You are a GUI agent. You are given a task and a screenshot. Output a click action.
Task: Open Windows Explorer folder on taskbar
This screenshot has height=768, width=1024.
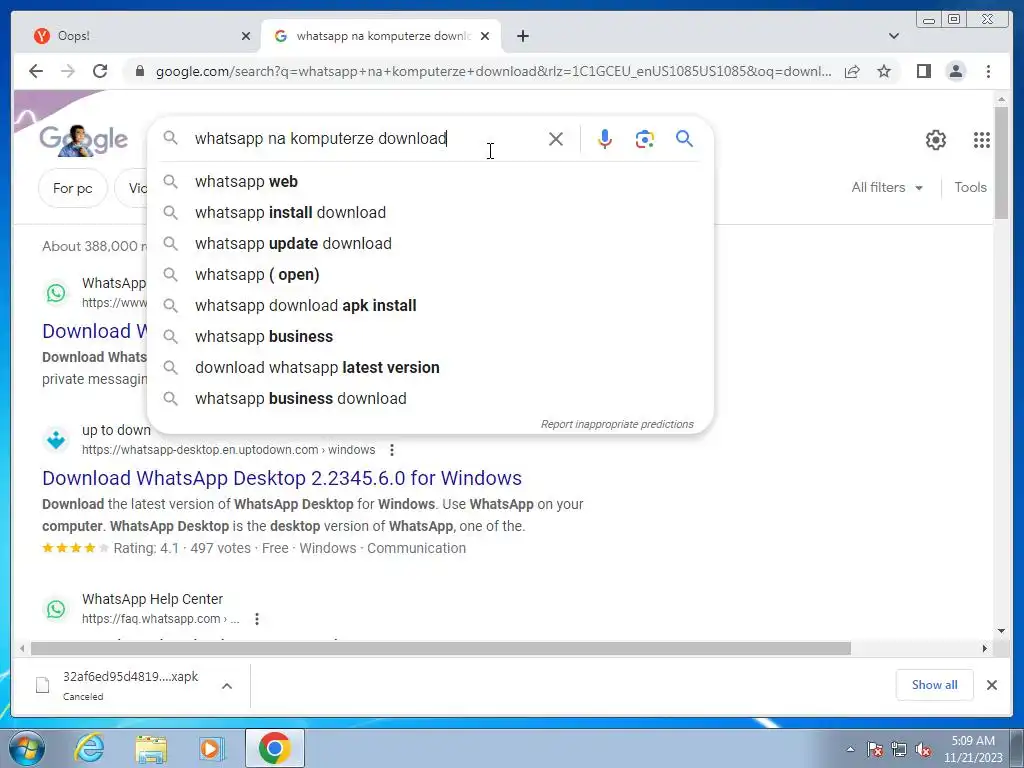[151, 748]
